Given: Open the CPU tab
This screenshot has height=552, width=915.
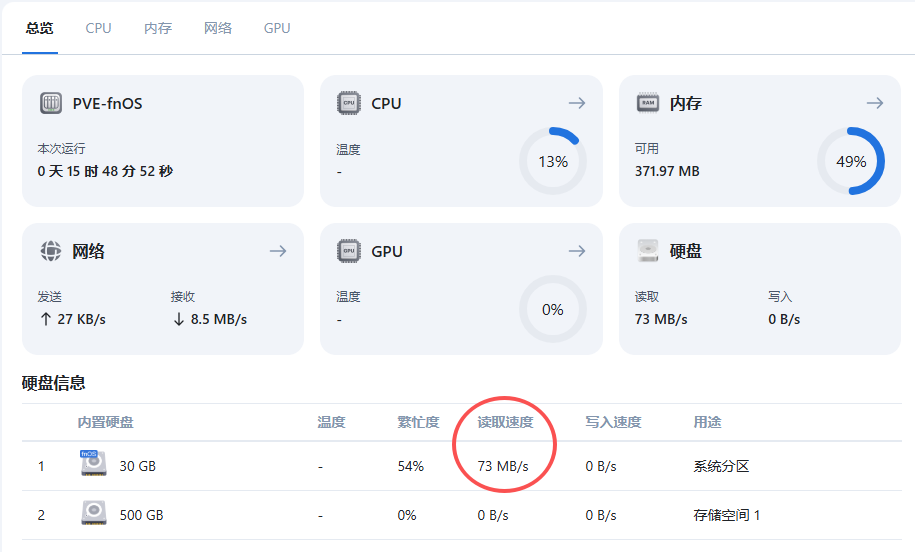Looking at the screenshot, I should tap(98, 28).
